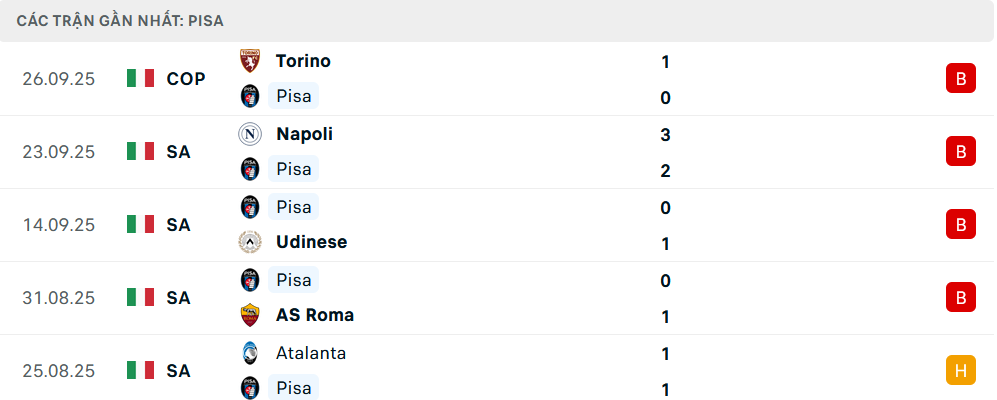The image size is (997, 400).
Task: Click red B badge for Napoli match
Action: tap(960, 152)
